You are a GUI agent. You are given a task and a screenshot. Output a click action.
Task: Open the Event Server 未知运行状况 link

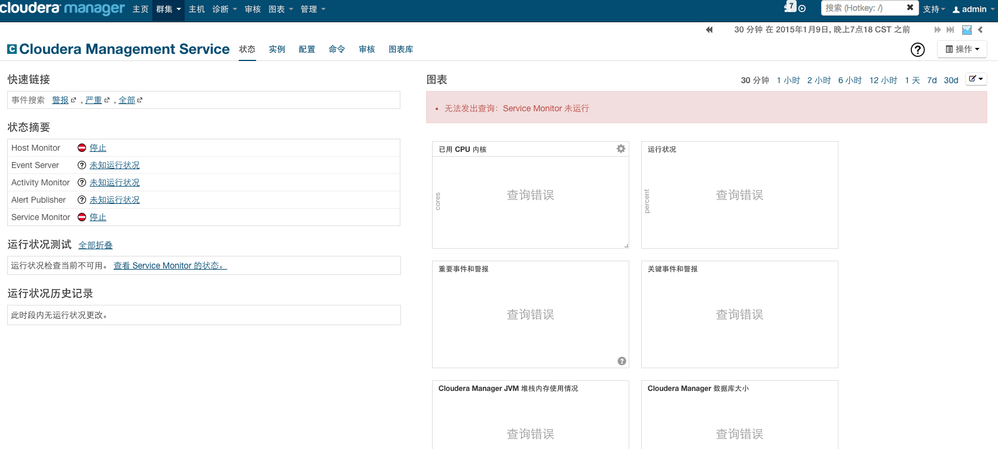pyautogui.click(x=115, y=165)
